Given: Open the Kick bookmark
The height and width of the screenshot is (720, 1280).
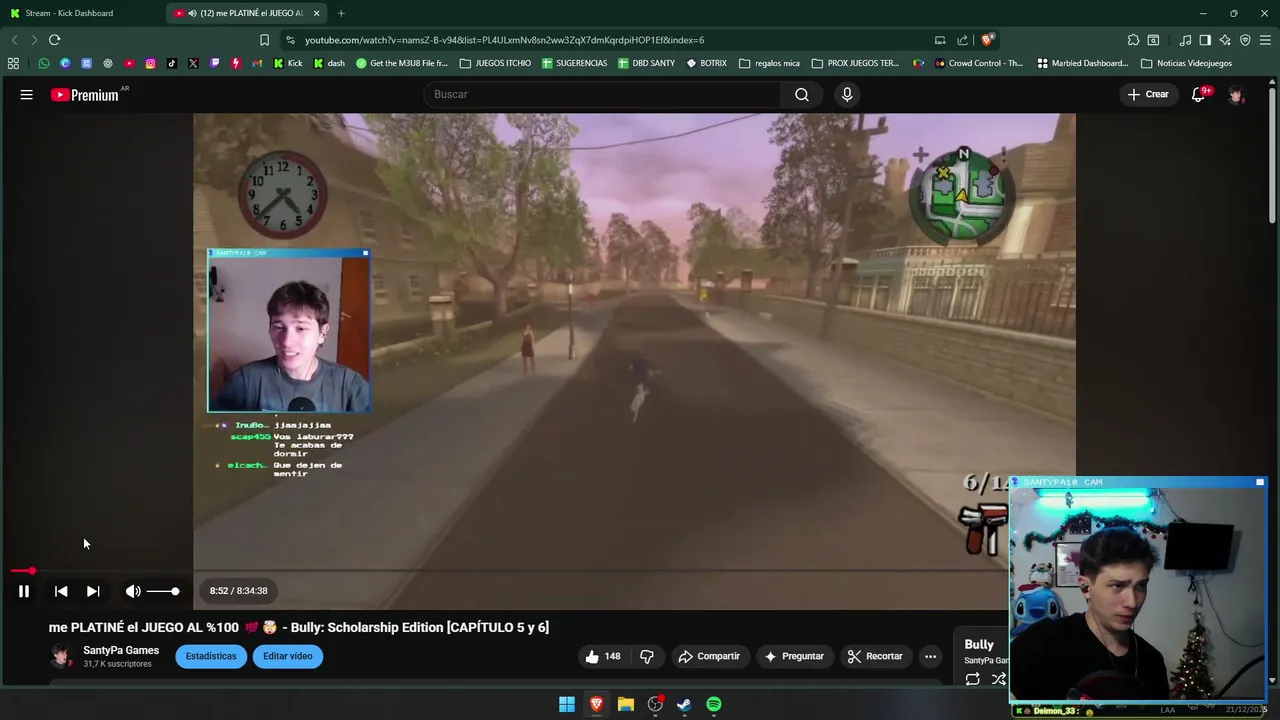Looking at the screenshot, I should pyautogui.click(x=287, y=63).
